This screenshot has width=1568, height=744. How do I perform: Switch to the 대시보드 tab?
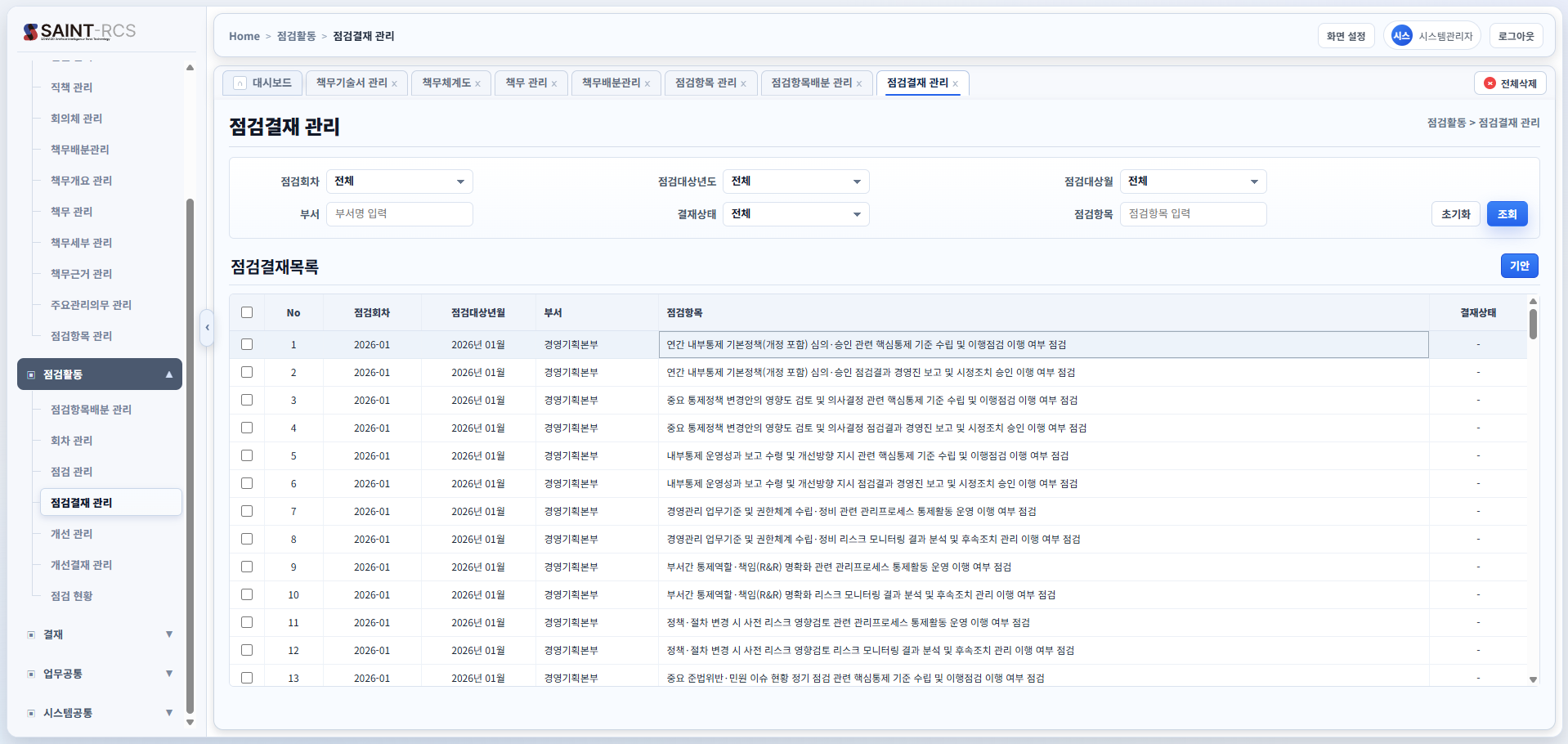pos(262,83)
